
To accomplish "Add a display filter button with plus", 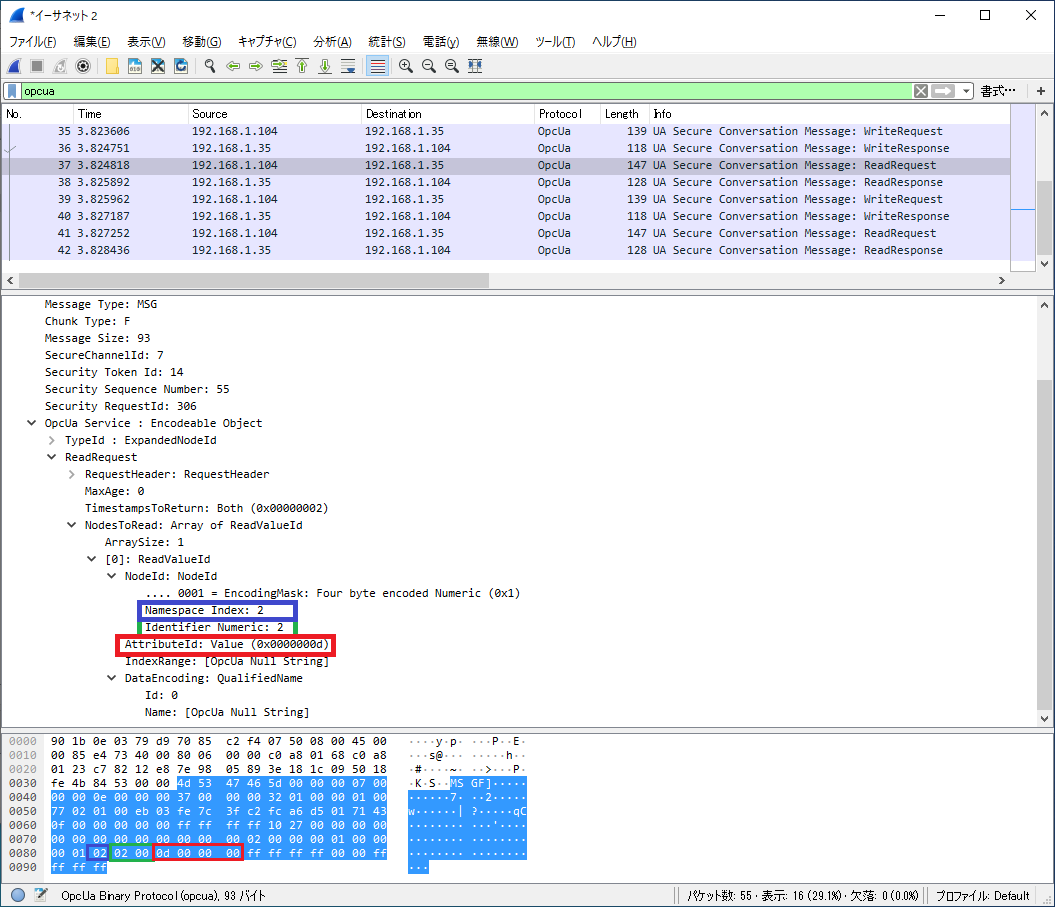I will 1040,91.
